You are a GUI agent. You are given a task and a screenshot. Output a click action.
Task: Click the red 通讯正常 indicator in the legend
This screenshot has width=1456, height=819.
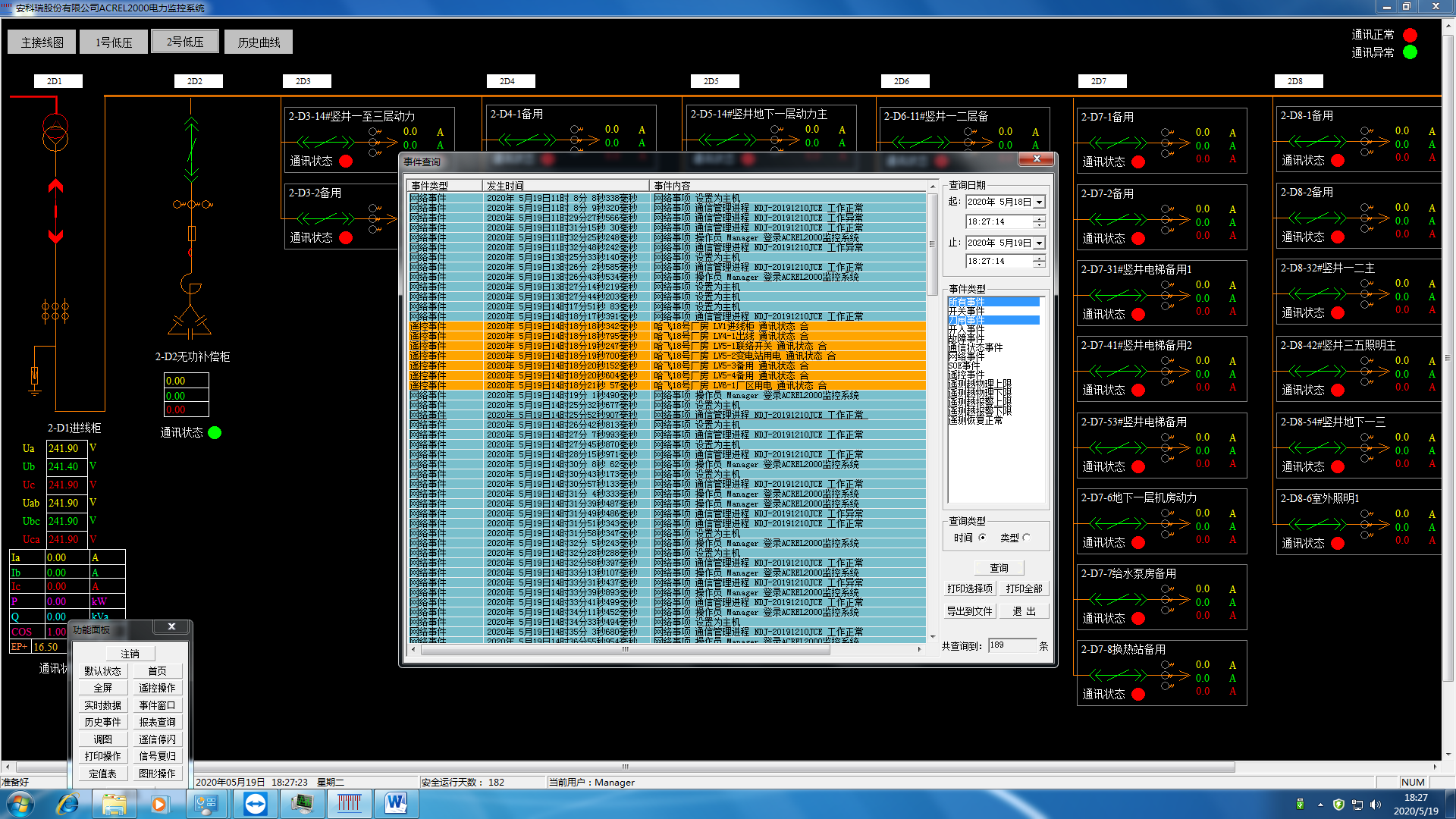coord(1410,35)
